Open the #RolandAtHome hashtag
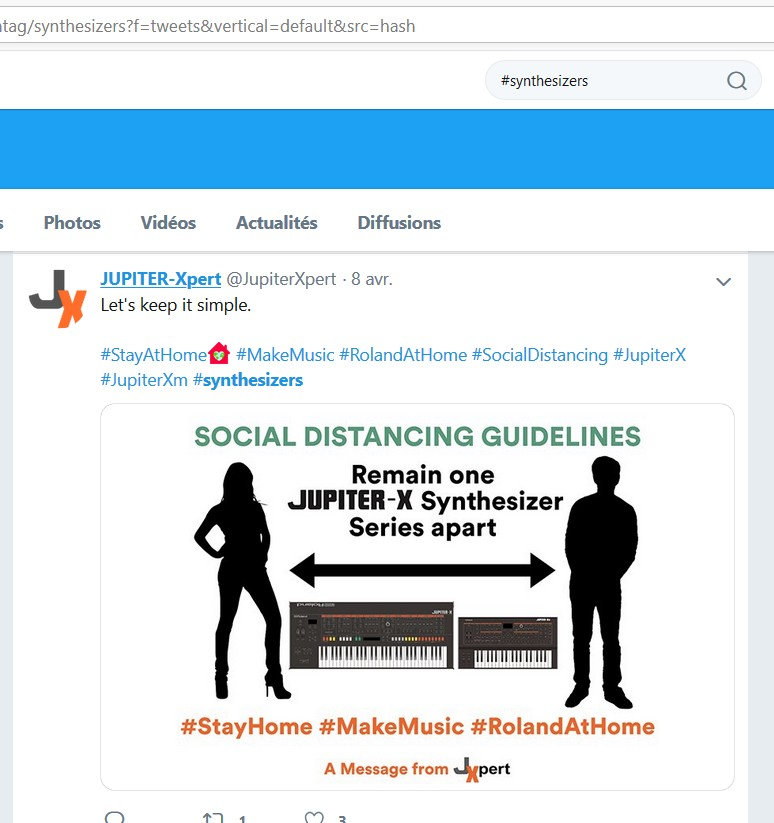The width and height of the screenshot is (774, 823). point(403,355)
